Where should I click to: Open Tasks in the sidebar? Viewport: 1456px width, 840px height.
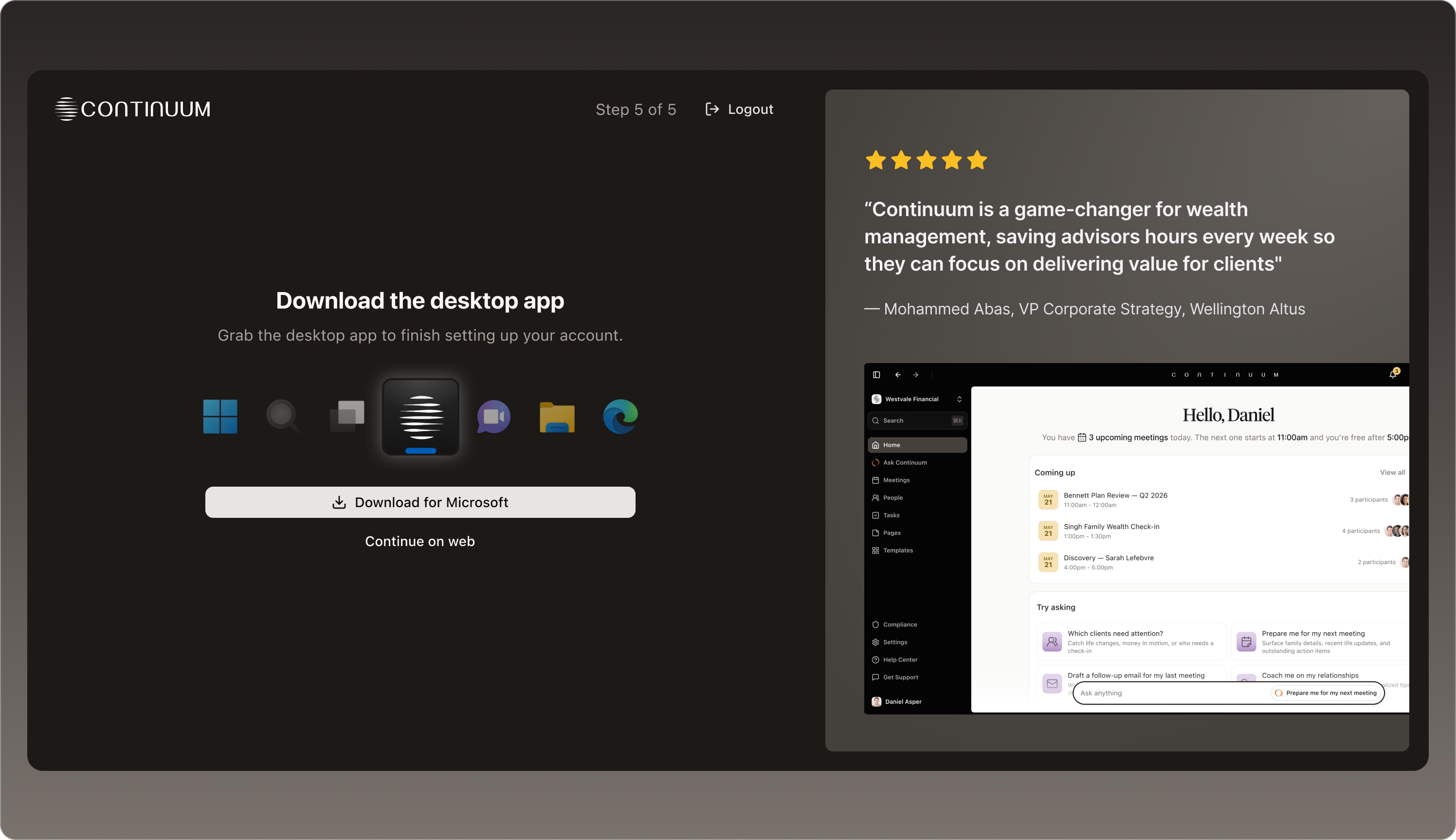(917, 515)
